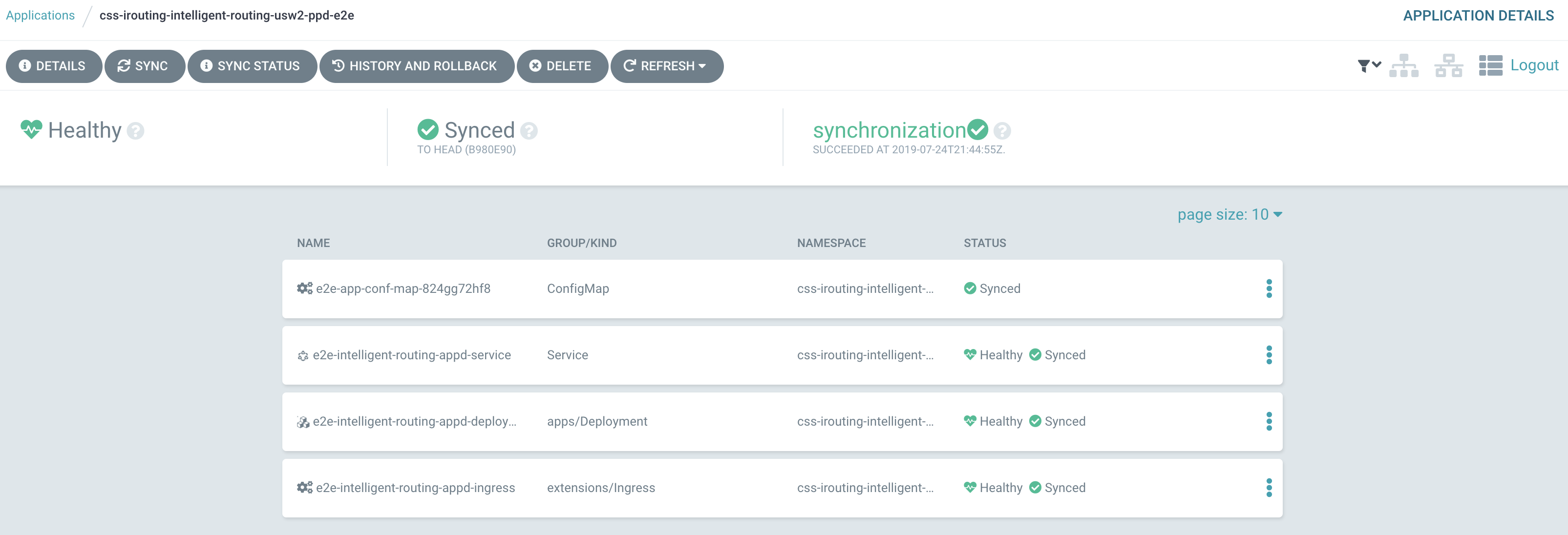Click the Ingress gear icon on the last row
This screenshot has height=535, width=1568.
304,487
